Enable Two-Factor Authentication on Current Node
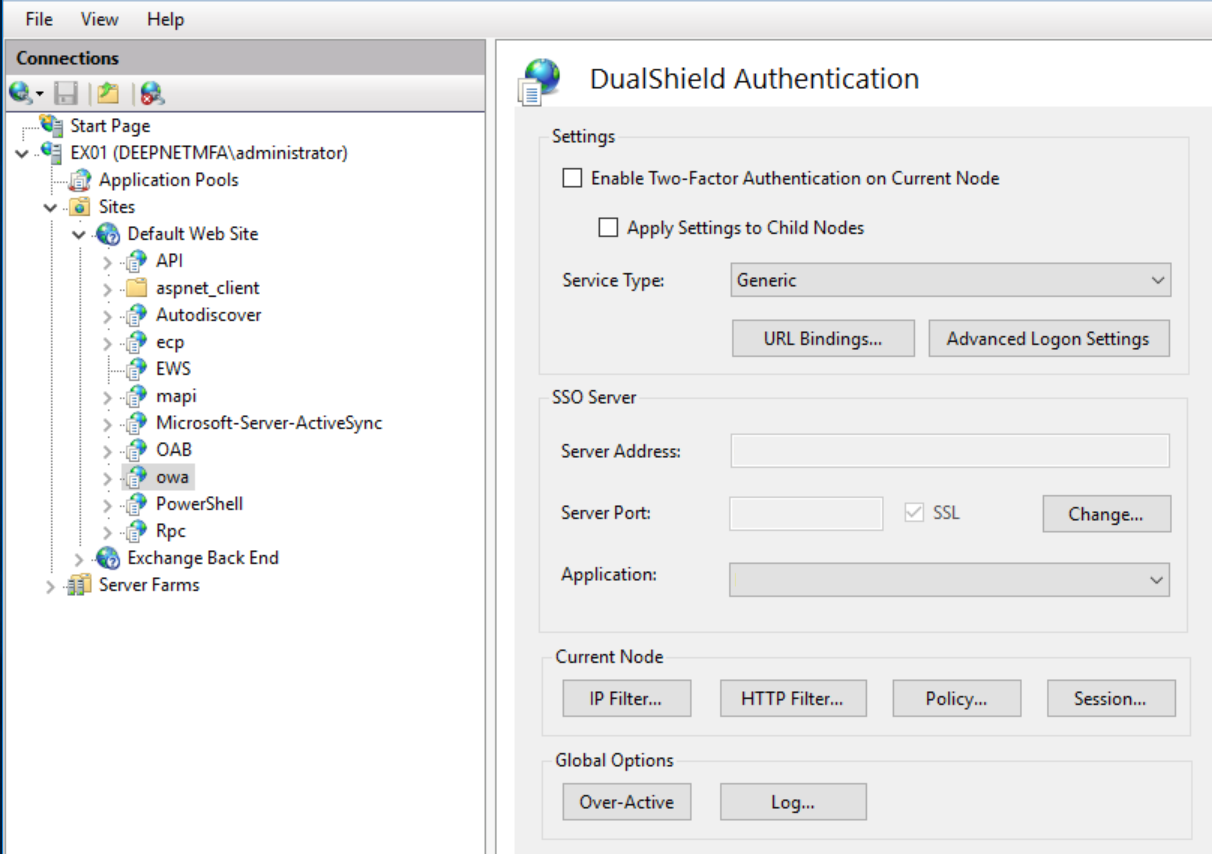Image resolution: width=1217 pixels, height=858 pixels. [x=572, y=179]
